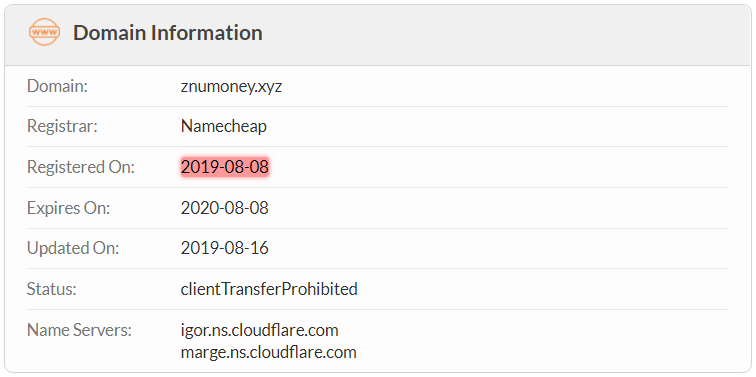Viewport: 756px width, 377px height.
Task: Click the Registered On: label
Action: [x=81, y=167]
